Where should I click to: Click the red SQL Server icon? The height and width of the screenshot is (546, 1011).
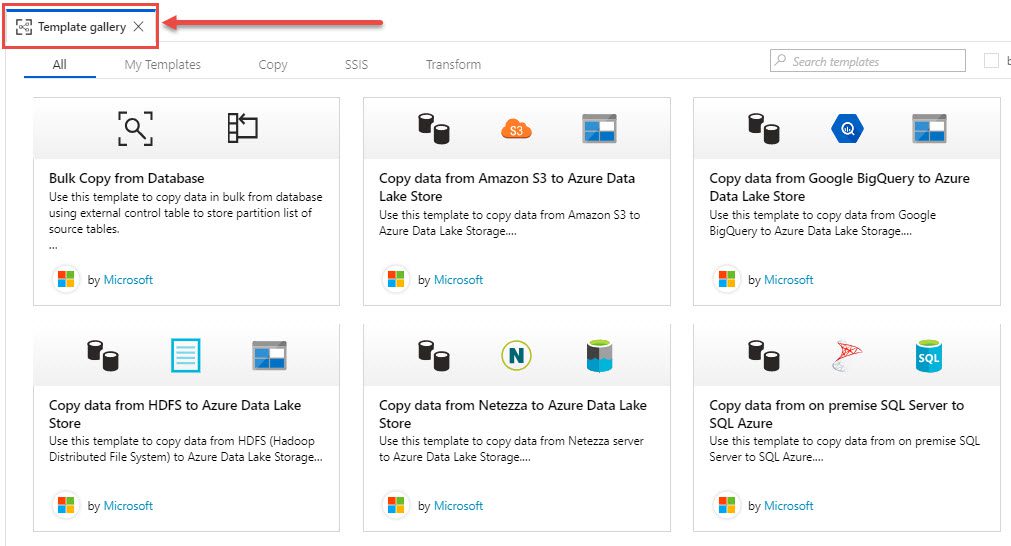coord(847,356)
